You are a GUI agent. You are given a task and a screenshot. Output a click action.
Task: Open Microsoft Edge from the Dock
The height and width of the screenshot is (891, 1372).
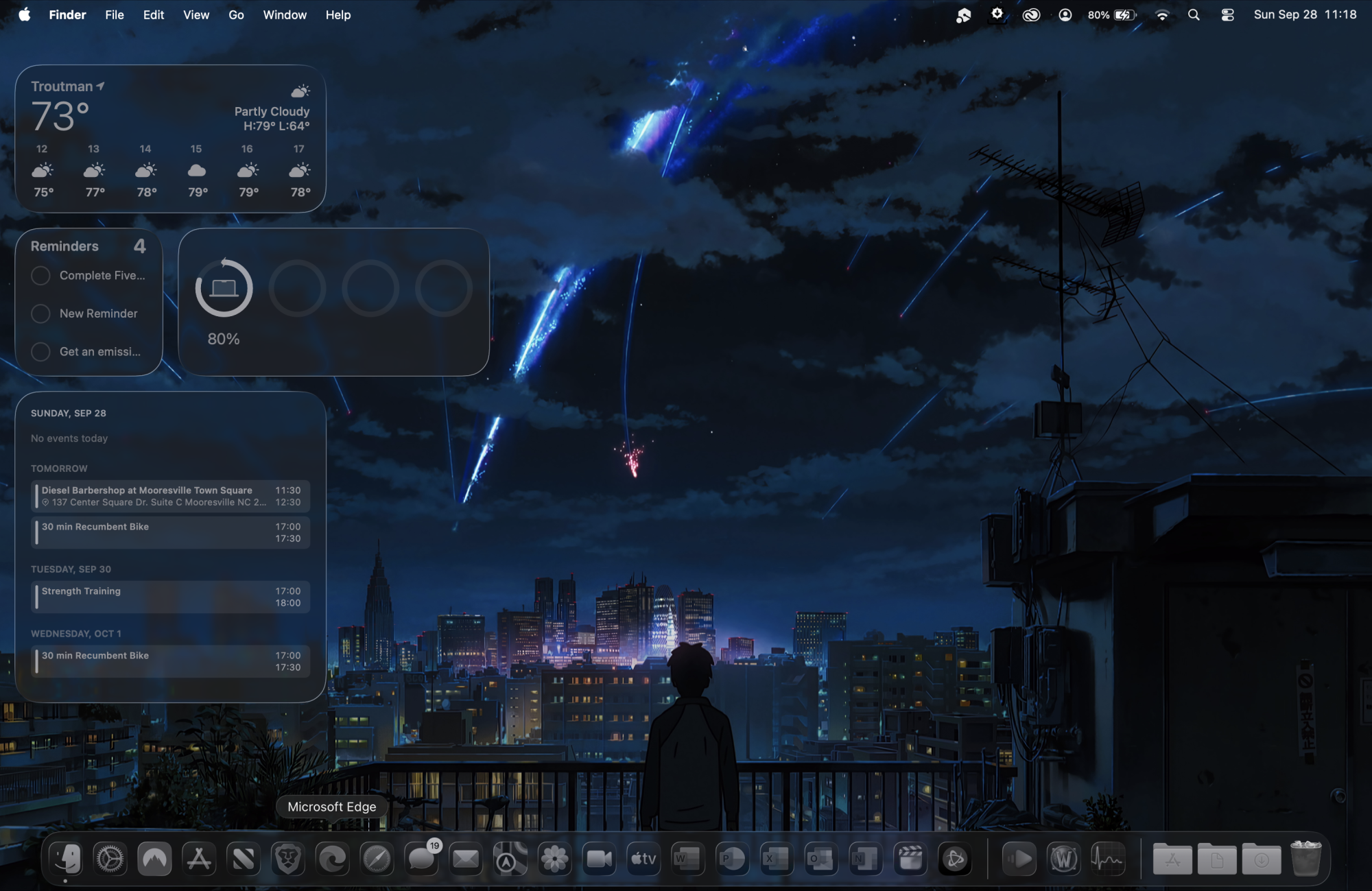point(333,859)
